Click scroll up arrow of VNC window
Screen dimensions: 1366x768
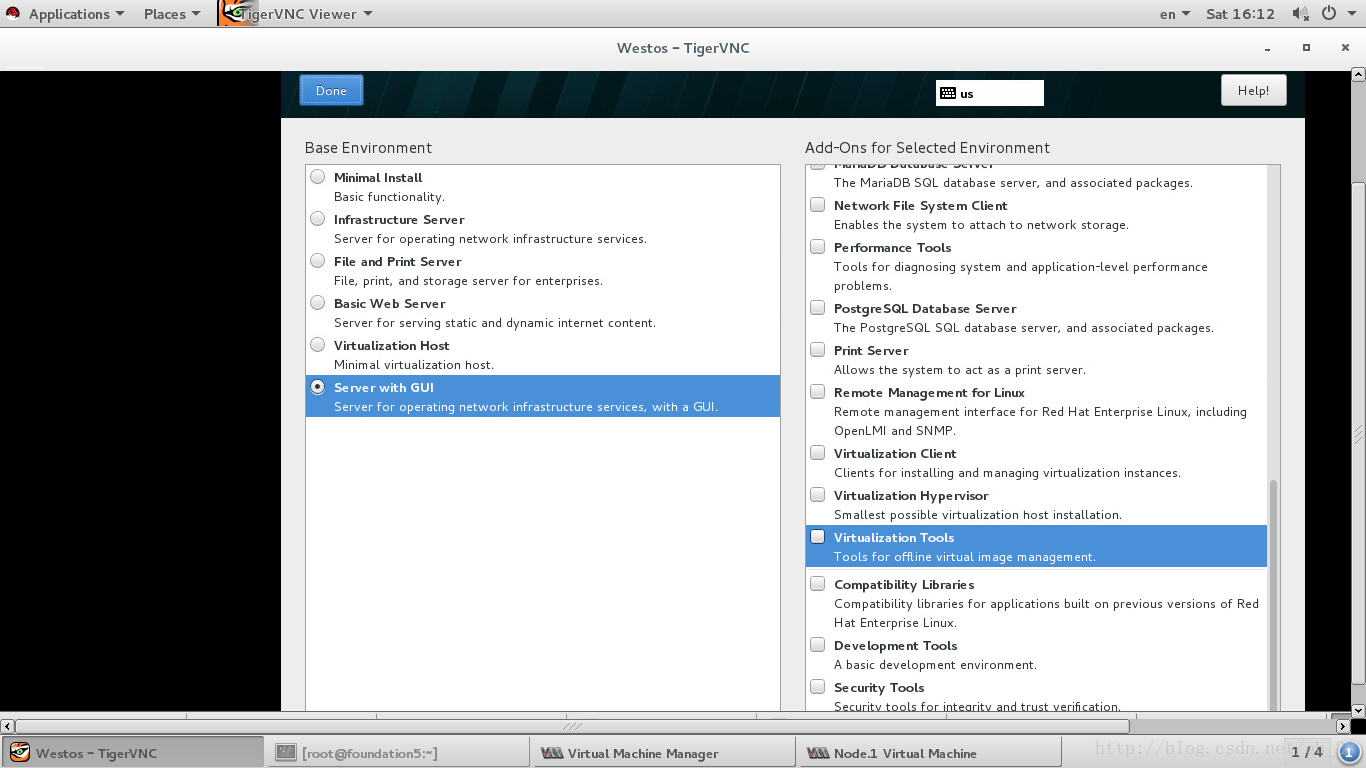(1358, 74)
